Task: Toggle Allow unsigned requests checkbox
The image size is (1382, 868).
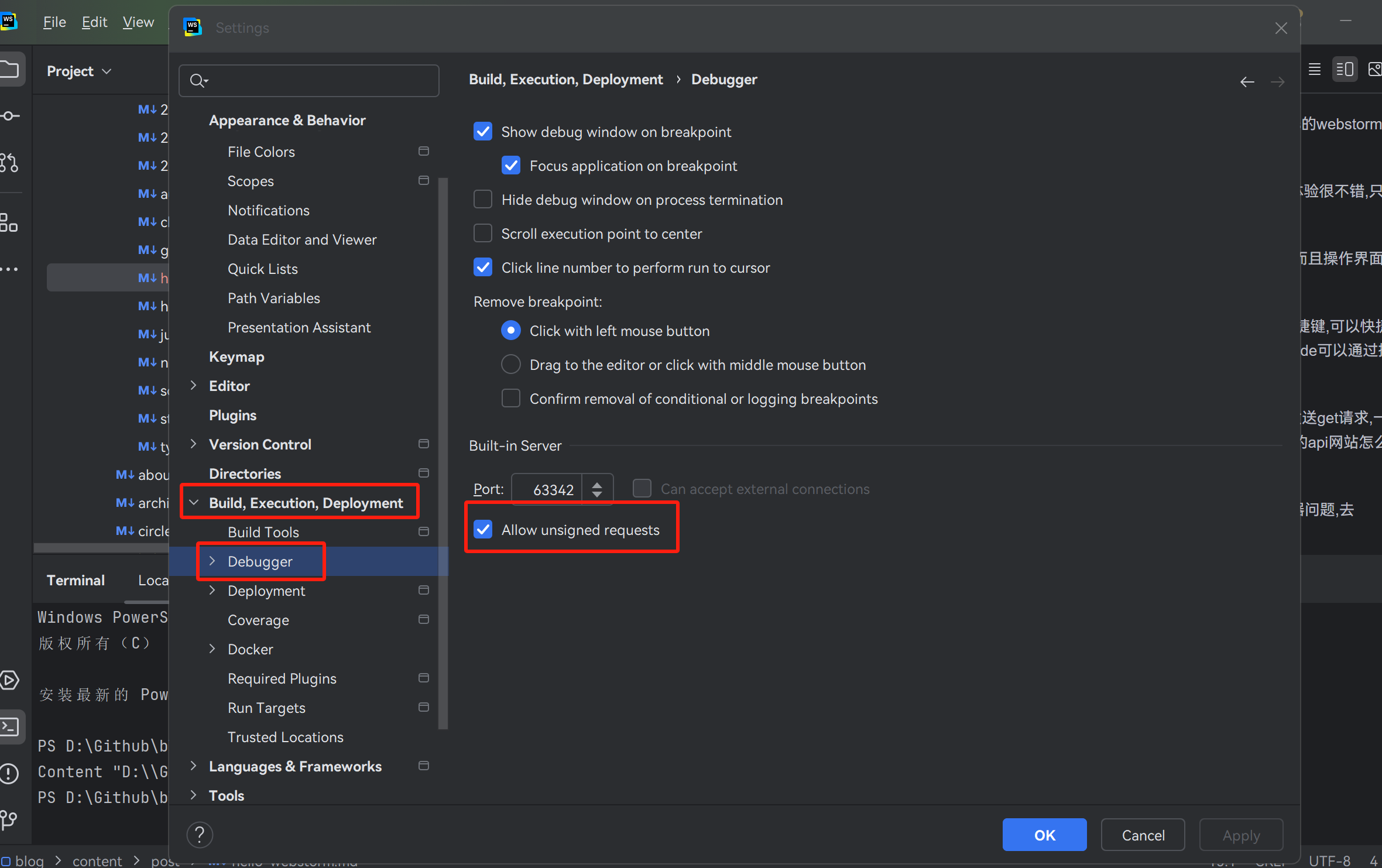Action: 483,530
